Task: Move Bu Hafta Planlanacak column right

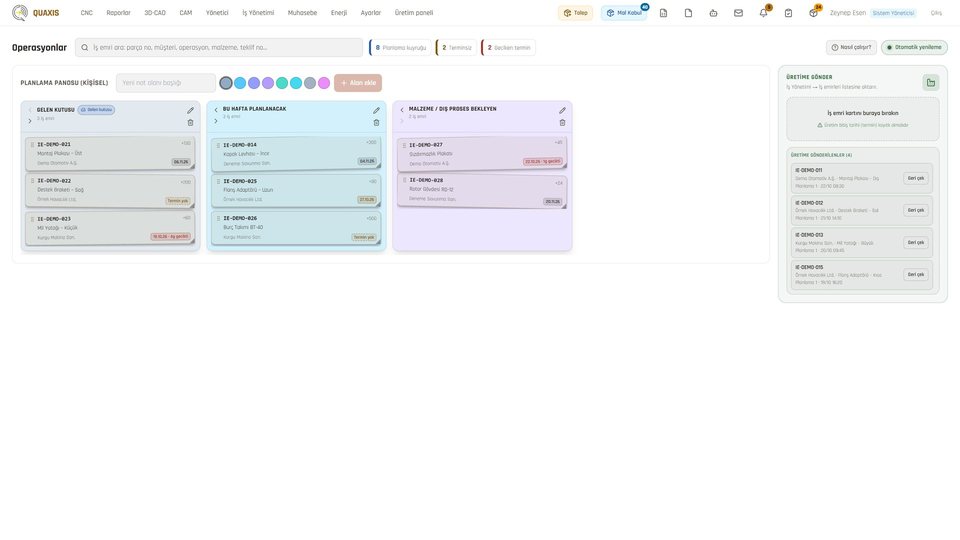Action: pos(216,121)
